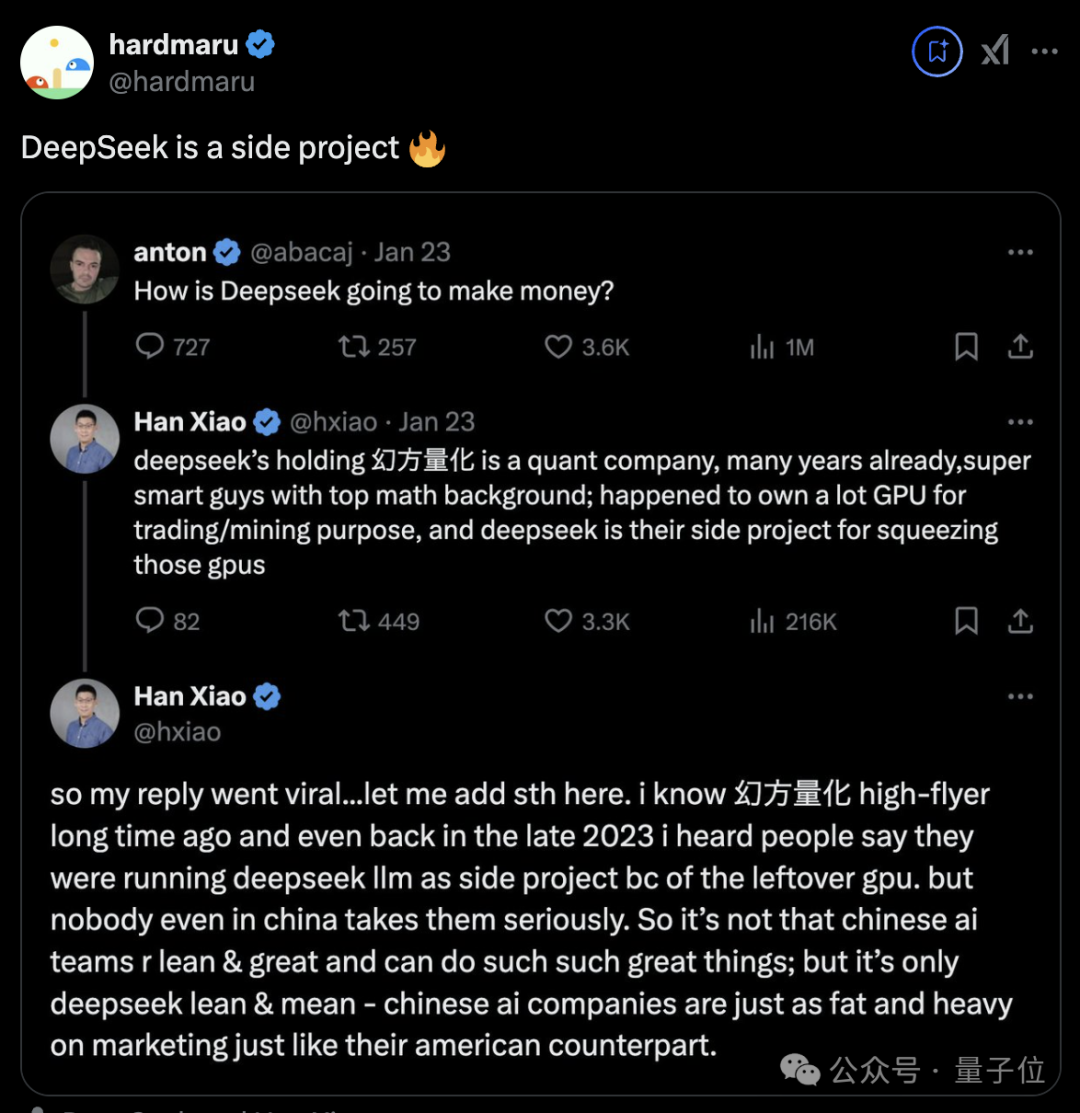Open more options on Han Xiao's viral follow-up
This screenshot has width=1080, height=1113.
tap(1020, 697)
